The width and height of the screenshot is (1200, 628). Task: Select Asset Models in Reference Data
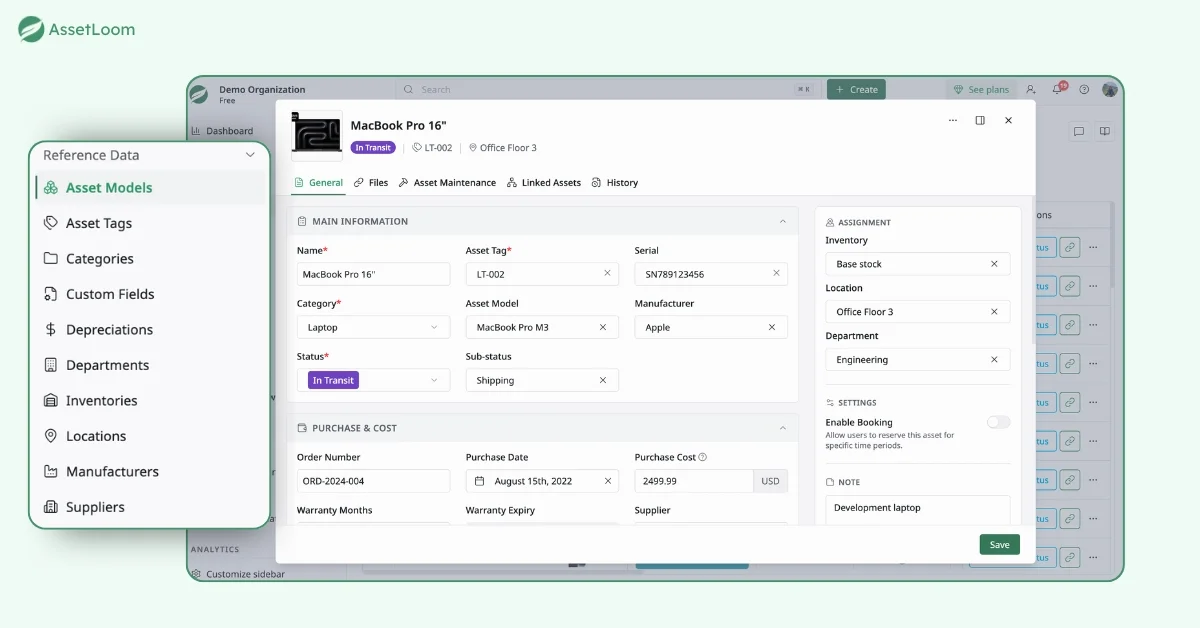click(x=151, y=188)
